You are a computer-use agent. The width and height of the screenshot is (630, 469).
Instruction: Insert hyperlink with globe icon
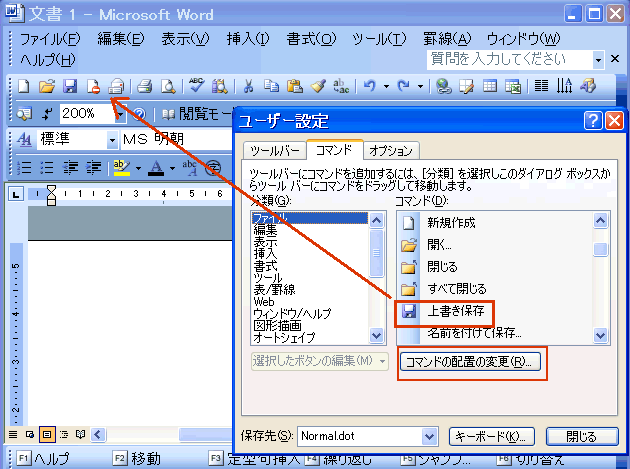tap(443, 86)
